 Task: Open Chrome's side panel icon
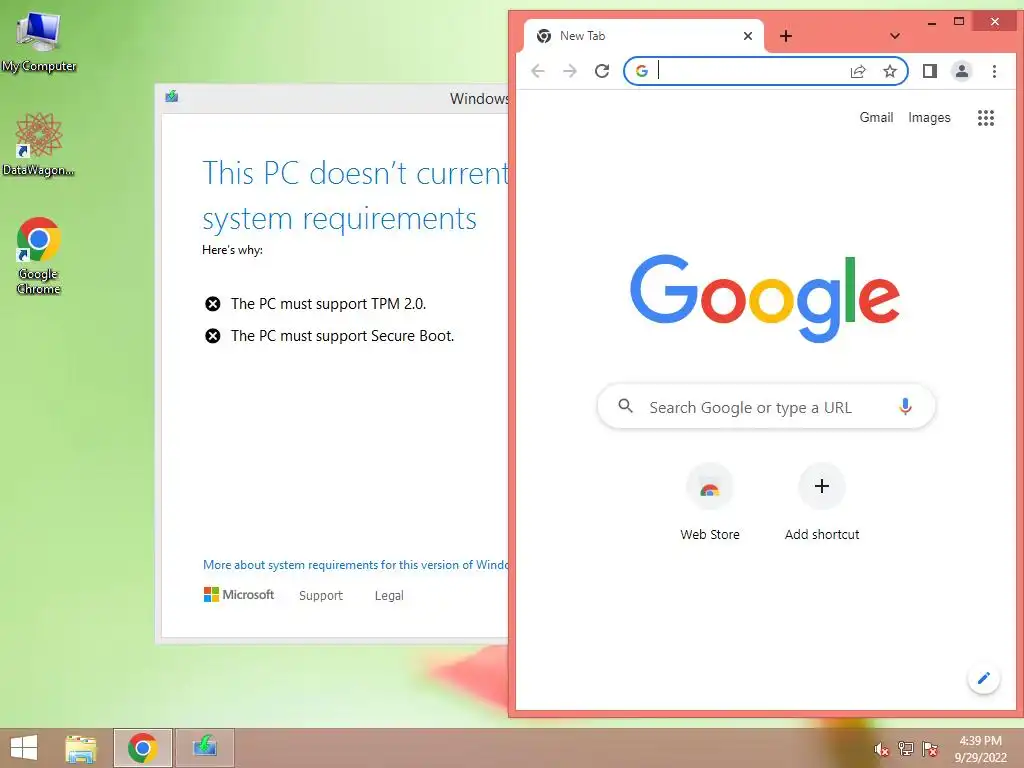coord(930,71)
